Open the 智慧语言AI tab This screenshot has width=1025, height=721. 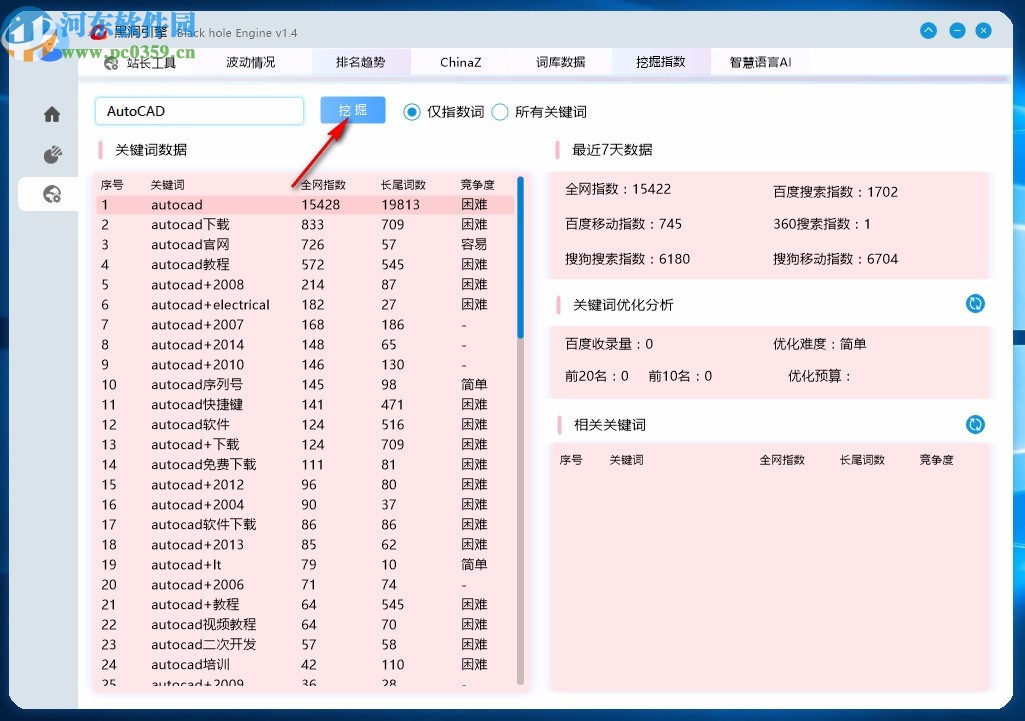pyautogui.click(x=760, y=62)
